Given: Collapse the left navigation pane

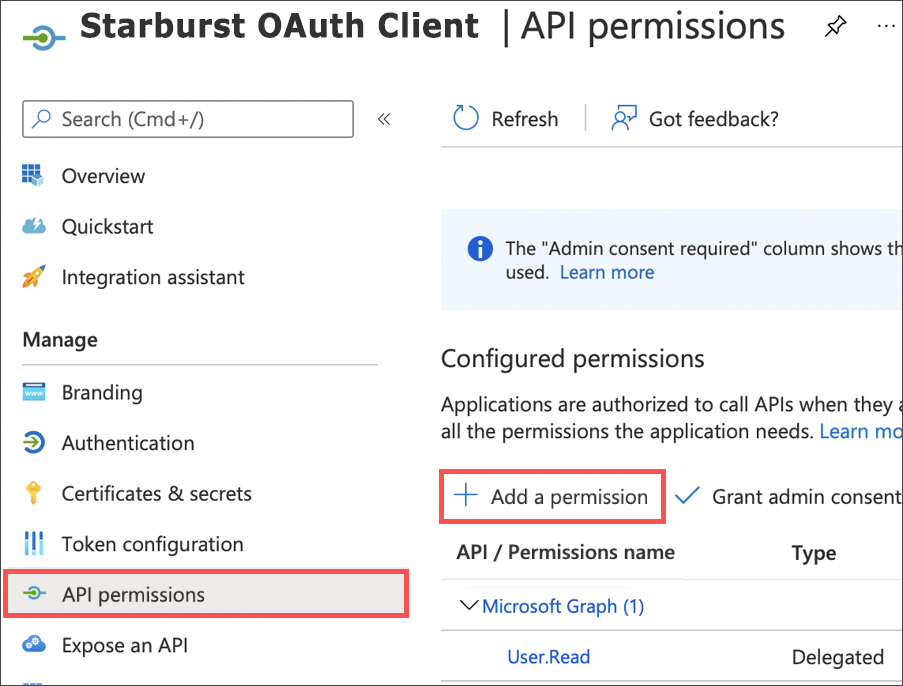Looking at the screenshot, I should point(384,118).
